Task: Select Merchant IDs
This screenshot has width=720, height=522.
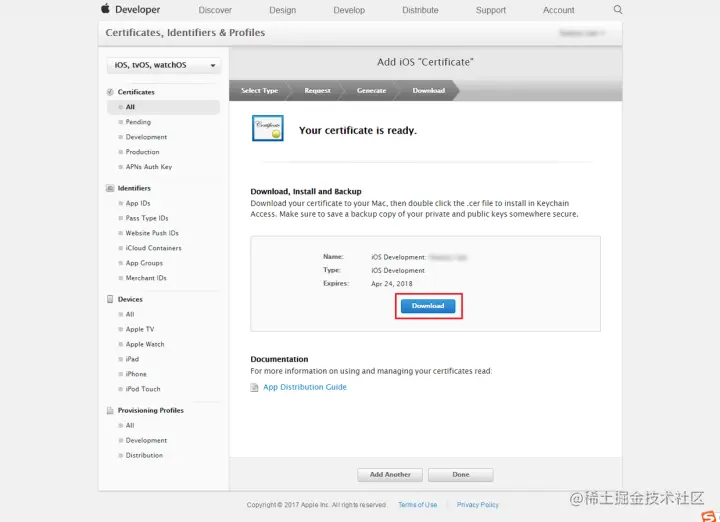Action: click(146, 278)
